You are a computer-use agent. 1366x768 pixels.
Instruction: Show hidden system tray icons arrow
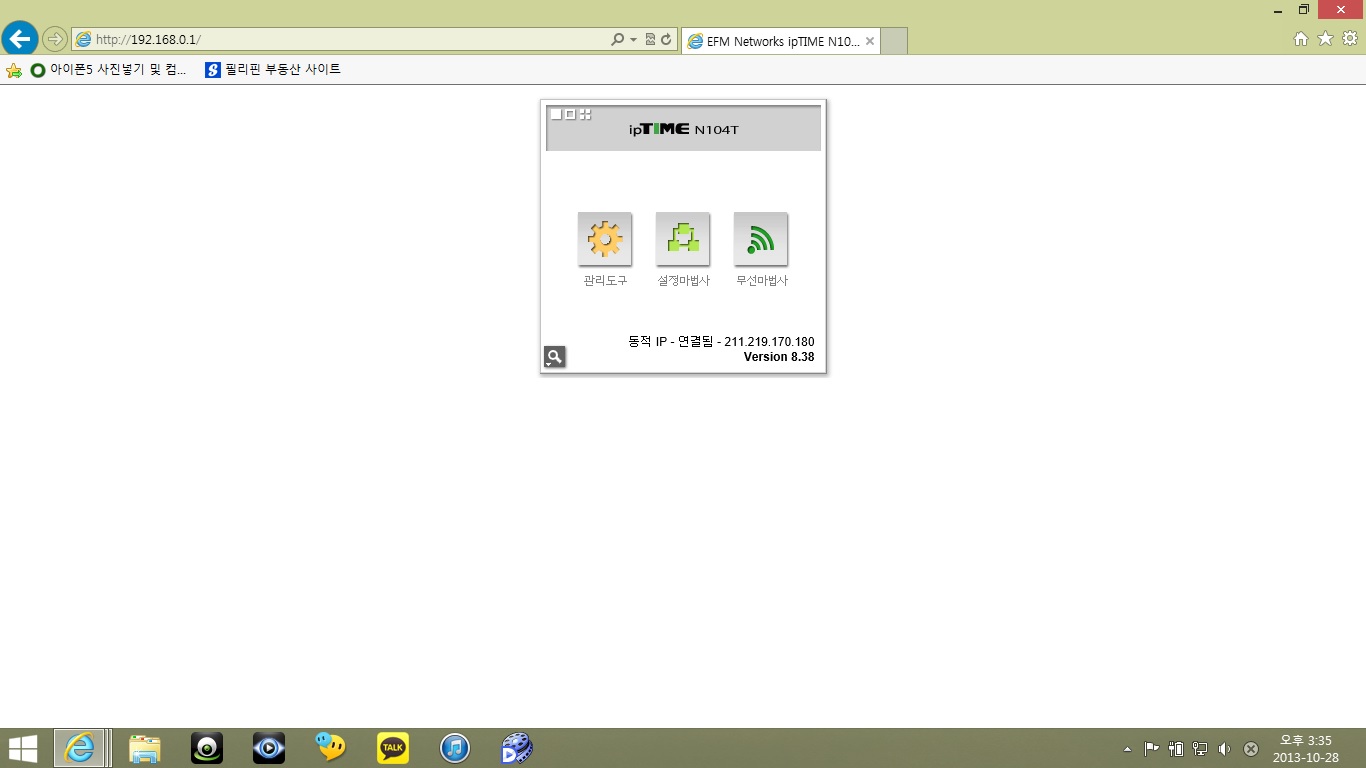[x=1128, y=749]
